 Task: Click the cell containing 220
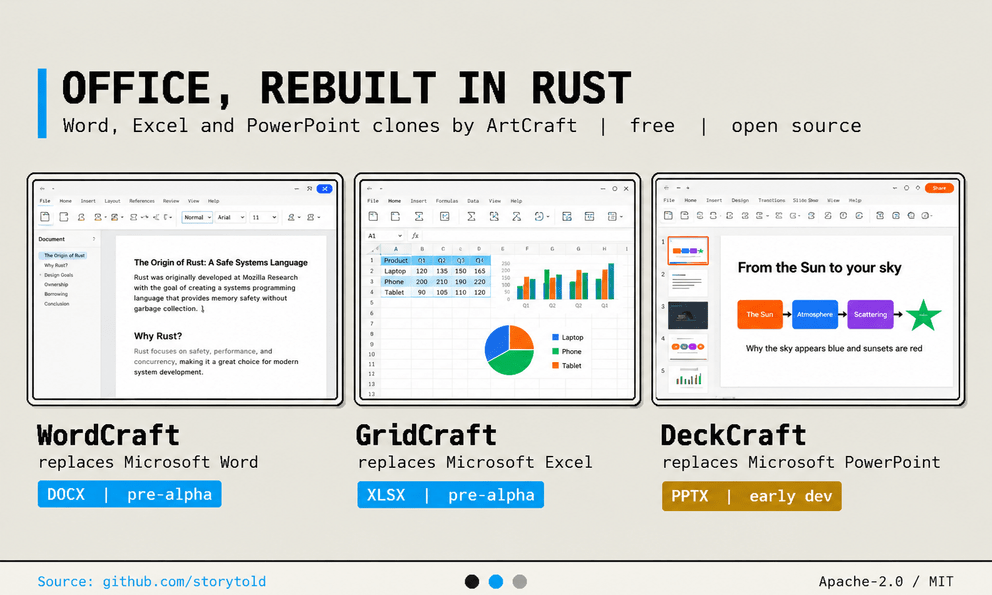(x=480, y=282)
